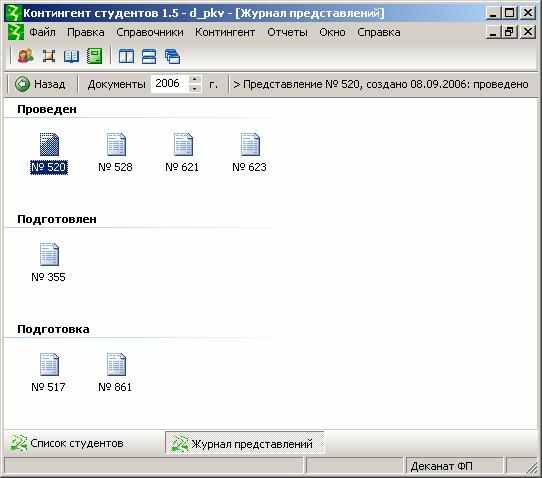This screenshot has width=542, height=478.
Task: Select draft document № 861
Action: pos(115,373)
